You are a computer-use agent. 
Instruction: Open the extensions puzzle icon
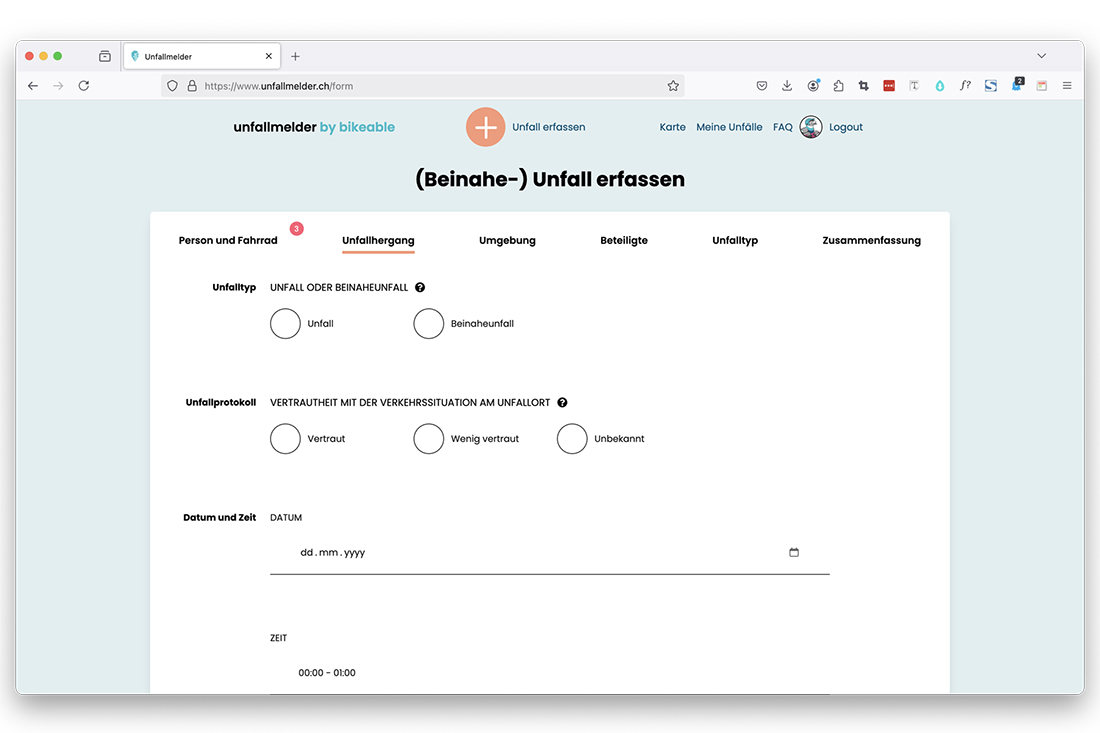pos(838,86)
